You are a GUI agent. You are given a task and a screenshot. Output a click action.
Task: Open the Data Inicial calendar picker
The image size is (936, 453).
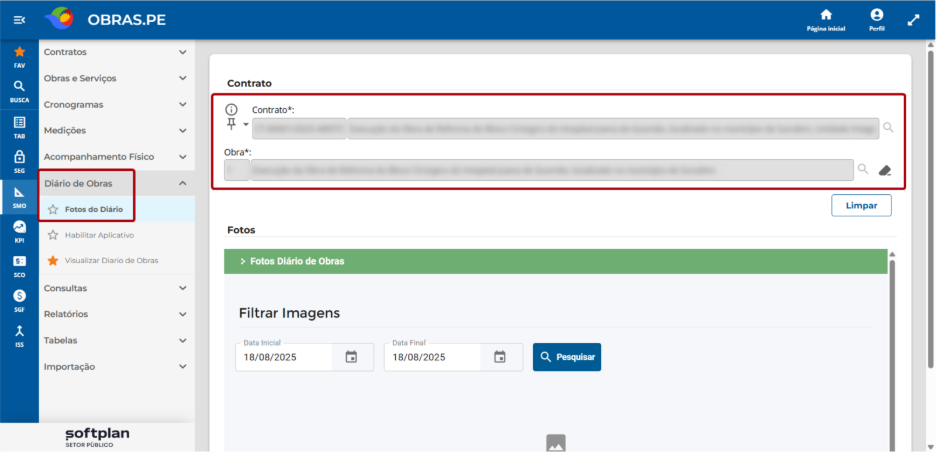tap(351, 357)
